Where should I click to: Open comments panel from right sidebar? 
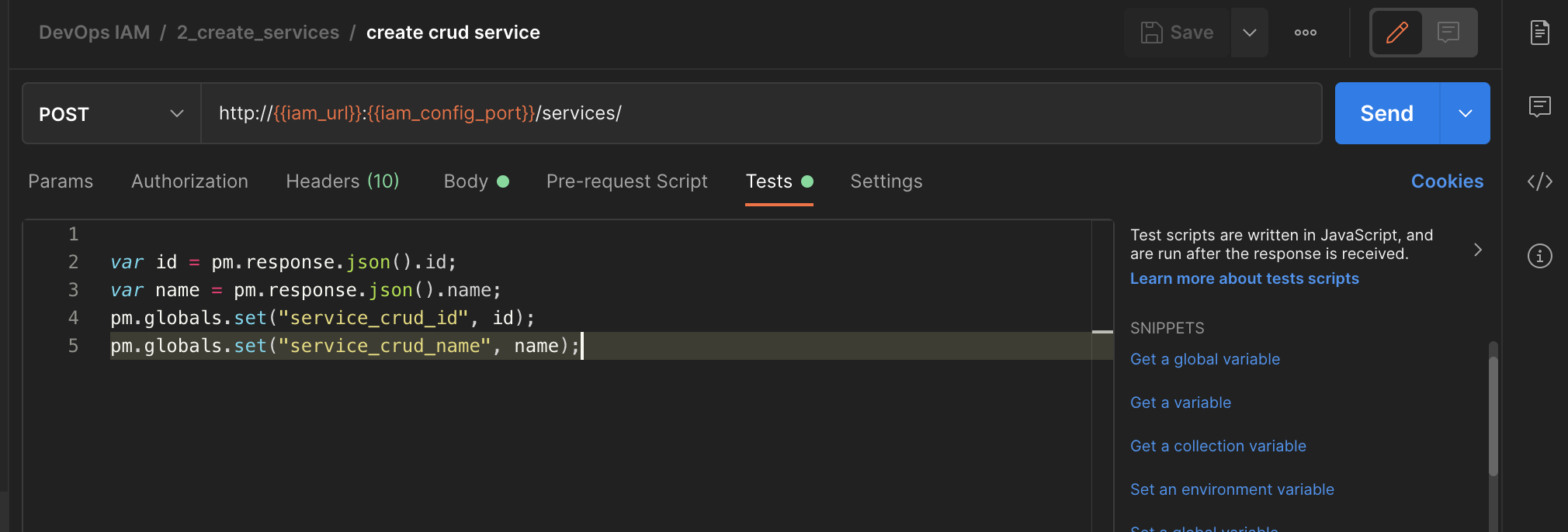[x=1539, y=106]
